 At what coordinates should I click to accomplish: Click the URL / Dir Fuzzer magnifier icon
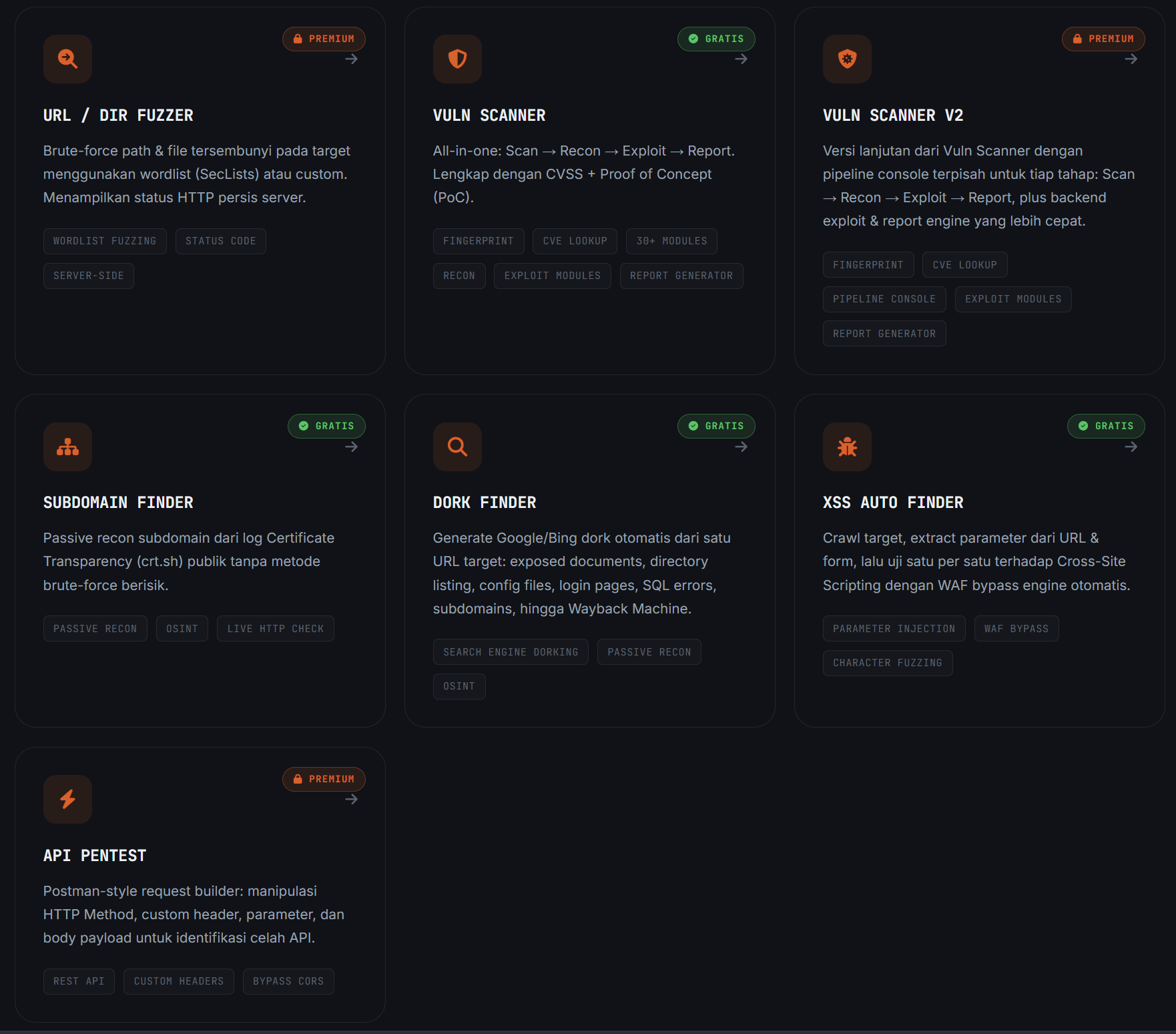pos(67,59)
